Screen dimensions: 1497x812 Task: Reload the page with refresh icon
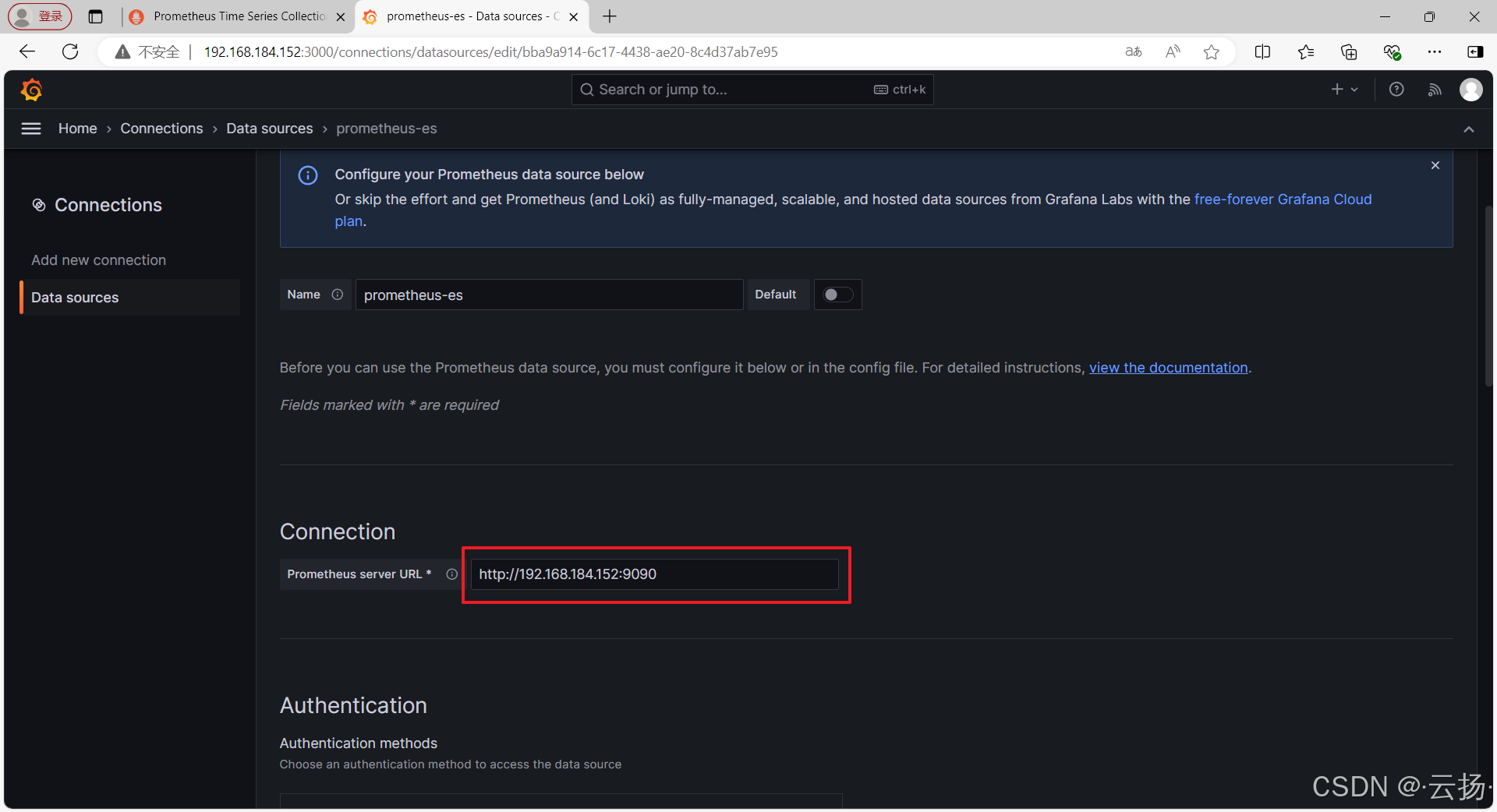70,51
